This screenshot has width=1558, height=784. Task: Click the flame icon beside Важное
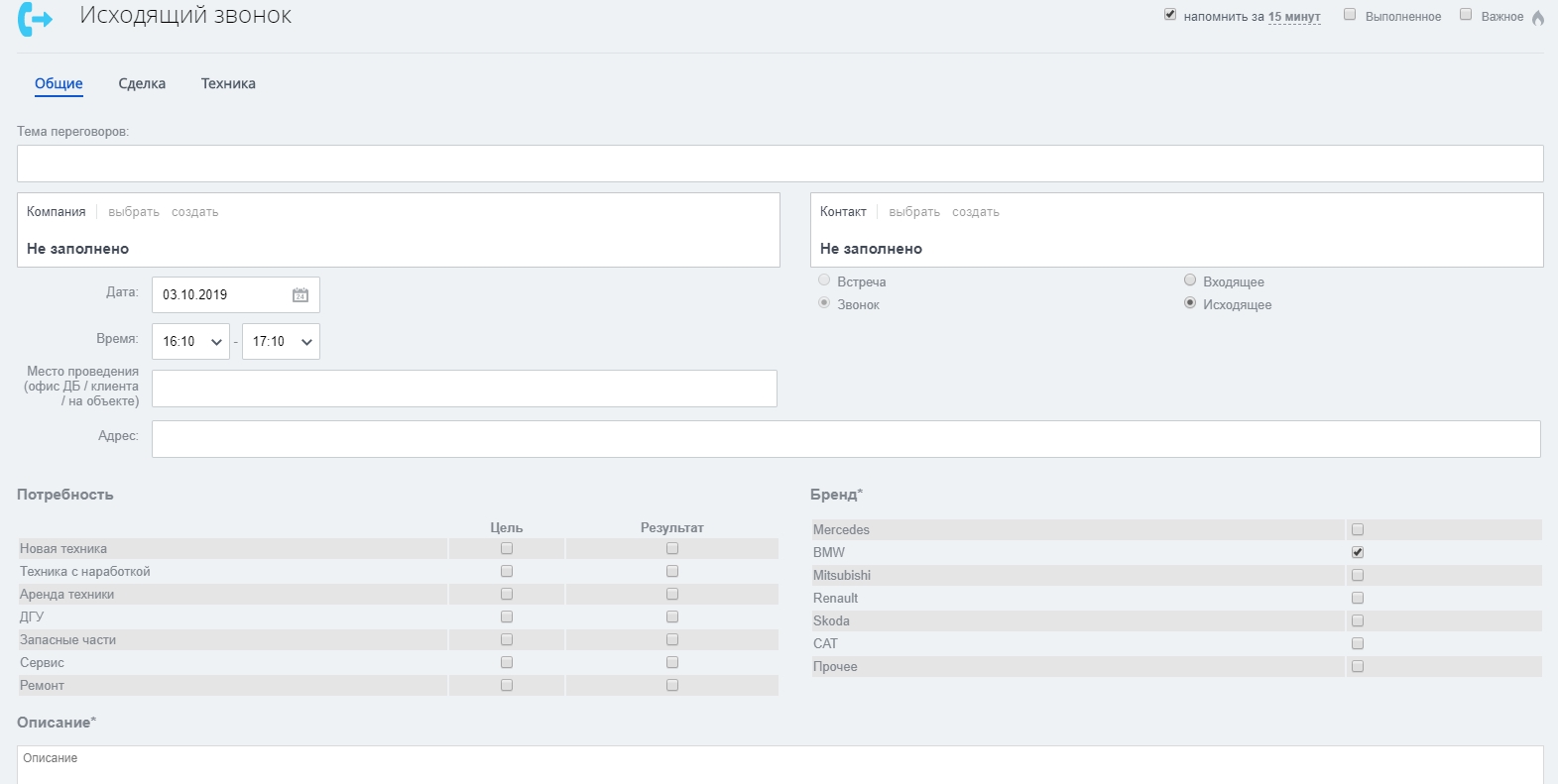coord(1538,17)
